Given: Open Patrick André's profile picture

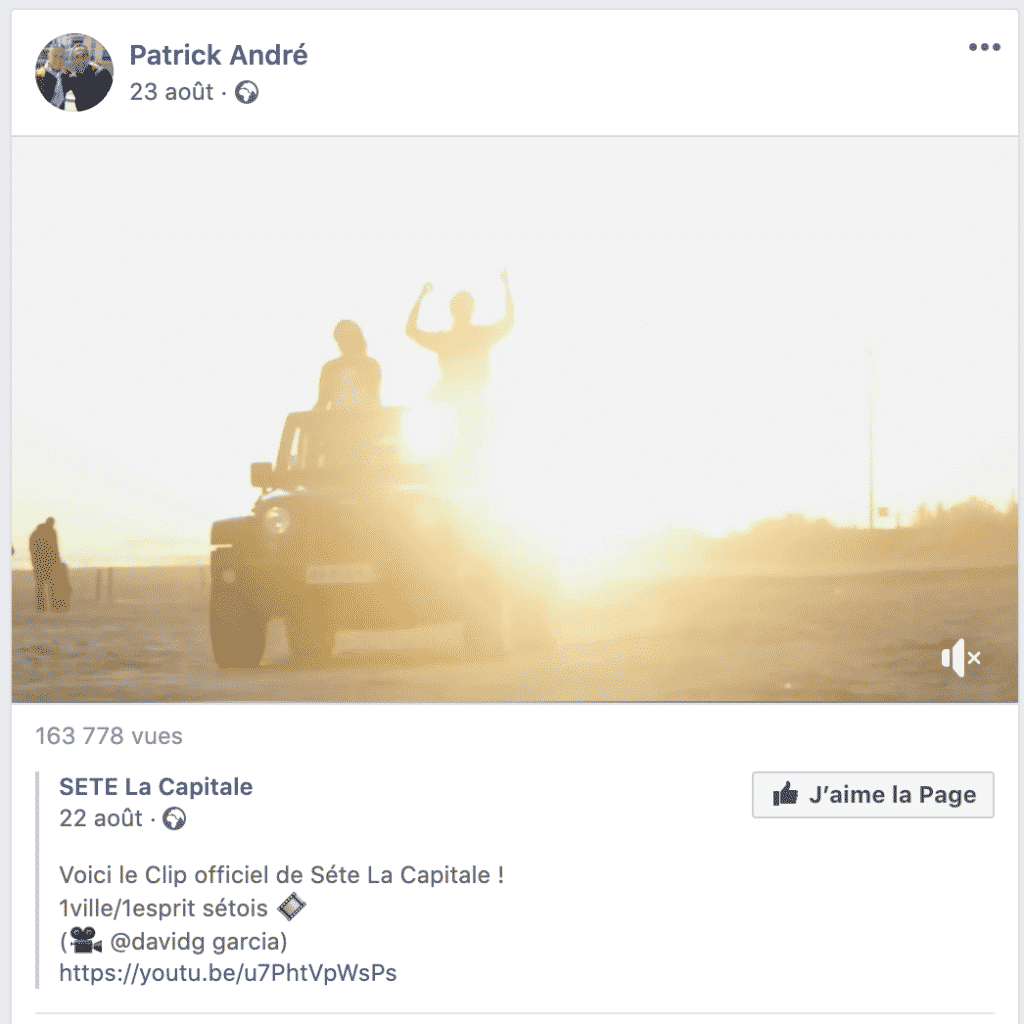Looking at the screenshot, I should [x=74, y=72].
